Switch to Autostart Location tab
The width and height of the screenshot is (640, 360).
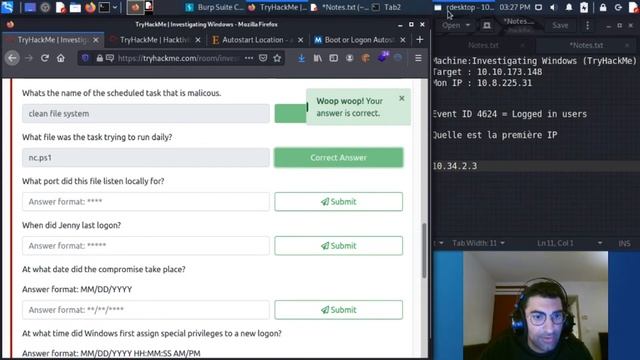257,40
